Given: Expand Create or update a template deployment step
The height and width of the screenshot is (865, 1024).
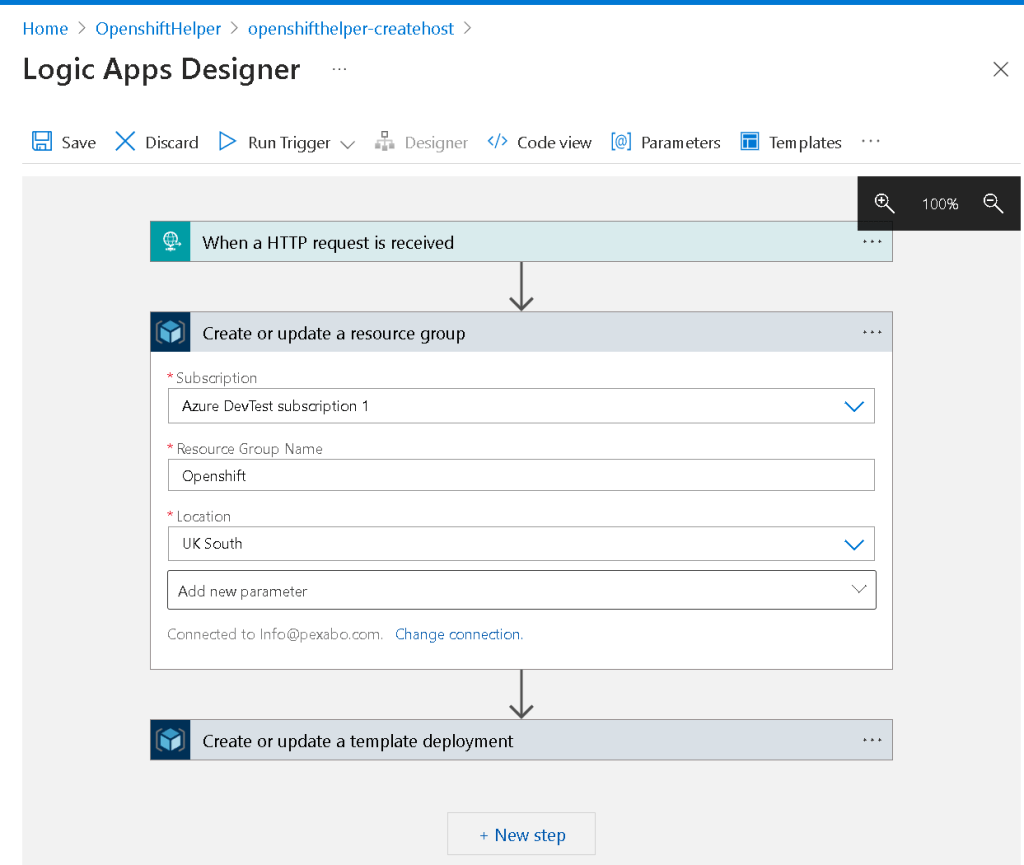Looking at the screenshot, I should pos(521,740).
